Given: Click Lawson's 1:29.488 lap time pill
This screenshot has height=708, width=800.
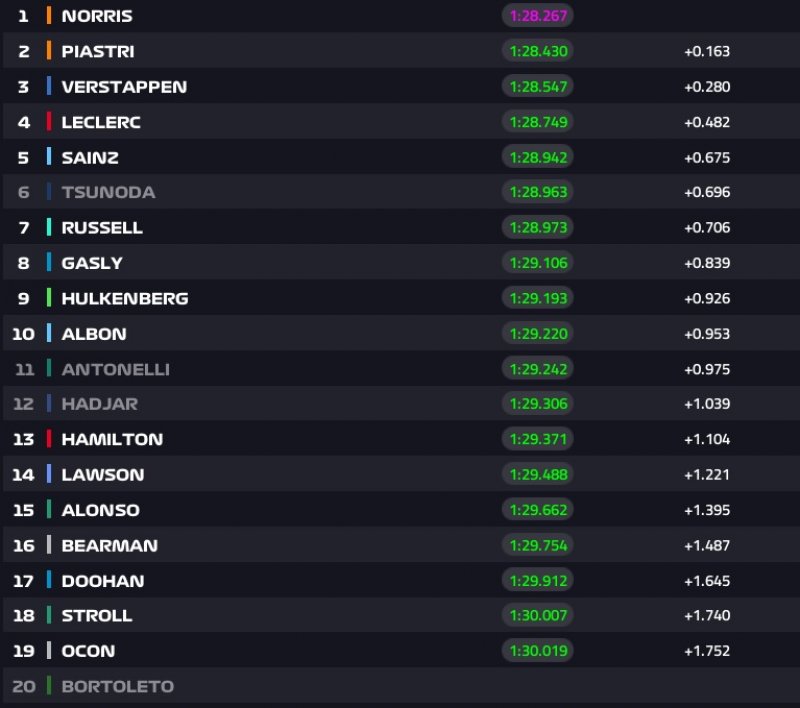Looking at the screenshot, I should coord(538,475).
